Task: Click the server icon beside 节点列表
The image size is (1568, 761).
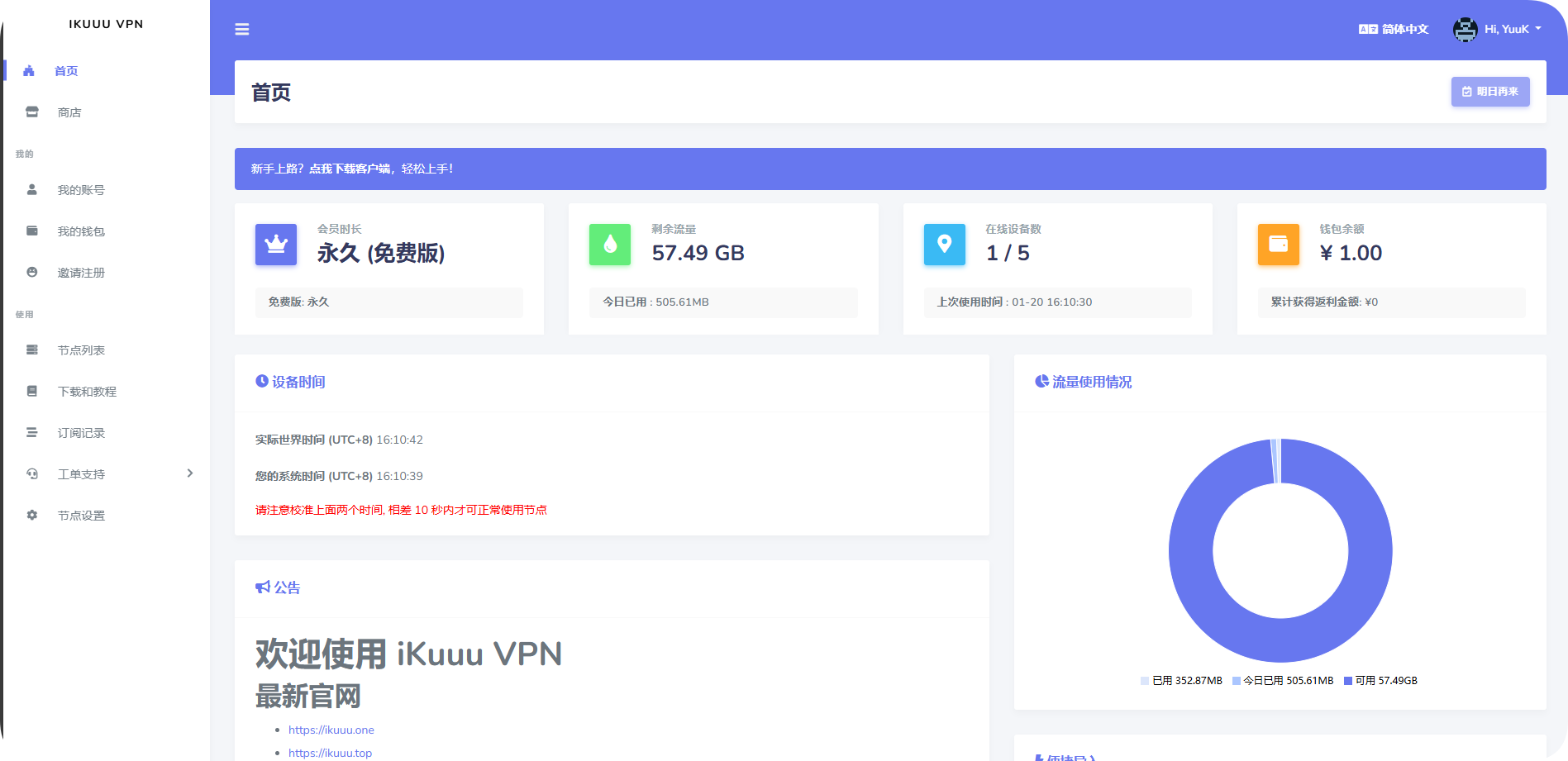Action: (32, 350)
